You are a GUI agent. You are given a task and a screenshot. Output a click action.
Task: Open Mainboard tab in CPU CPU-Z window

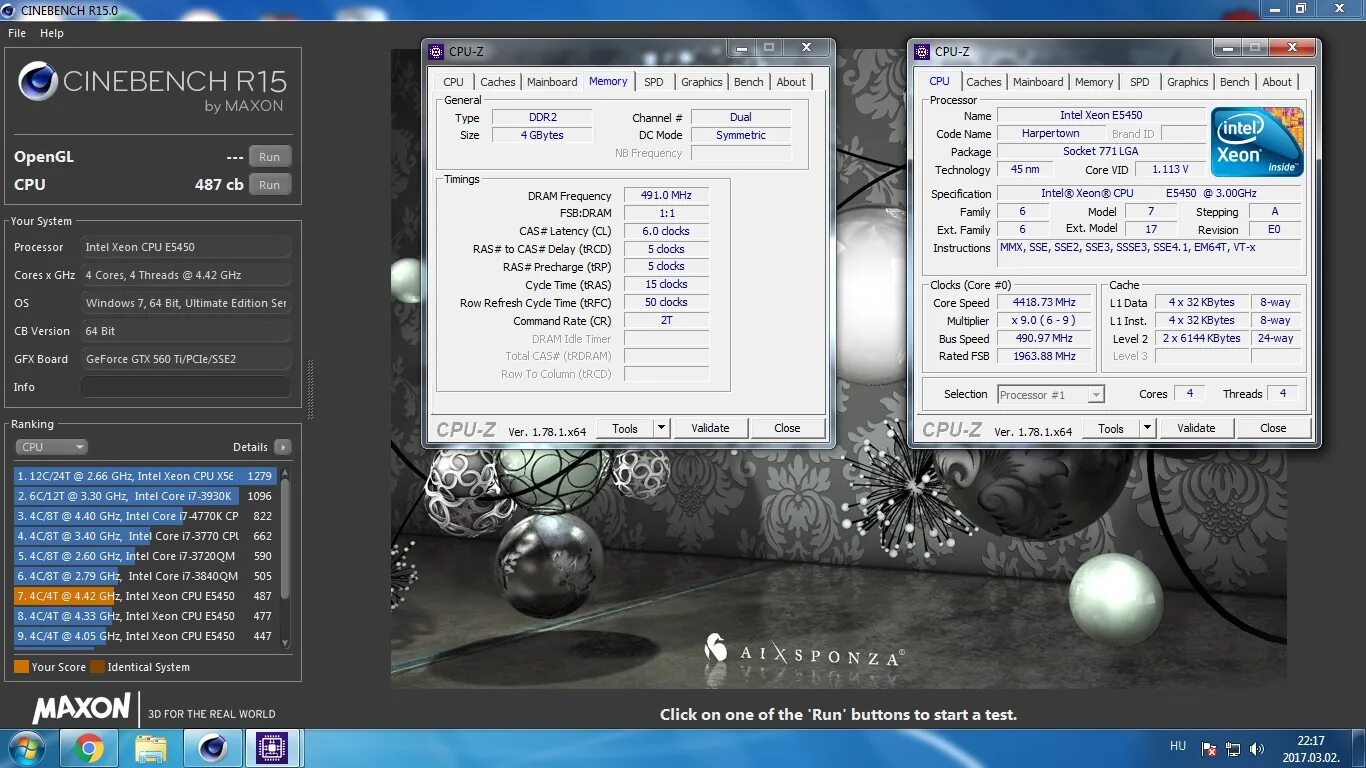point(1038,82)
